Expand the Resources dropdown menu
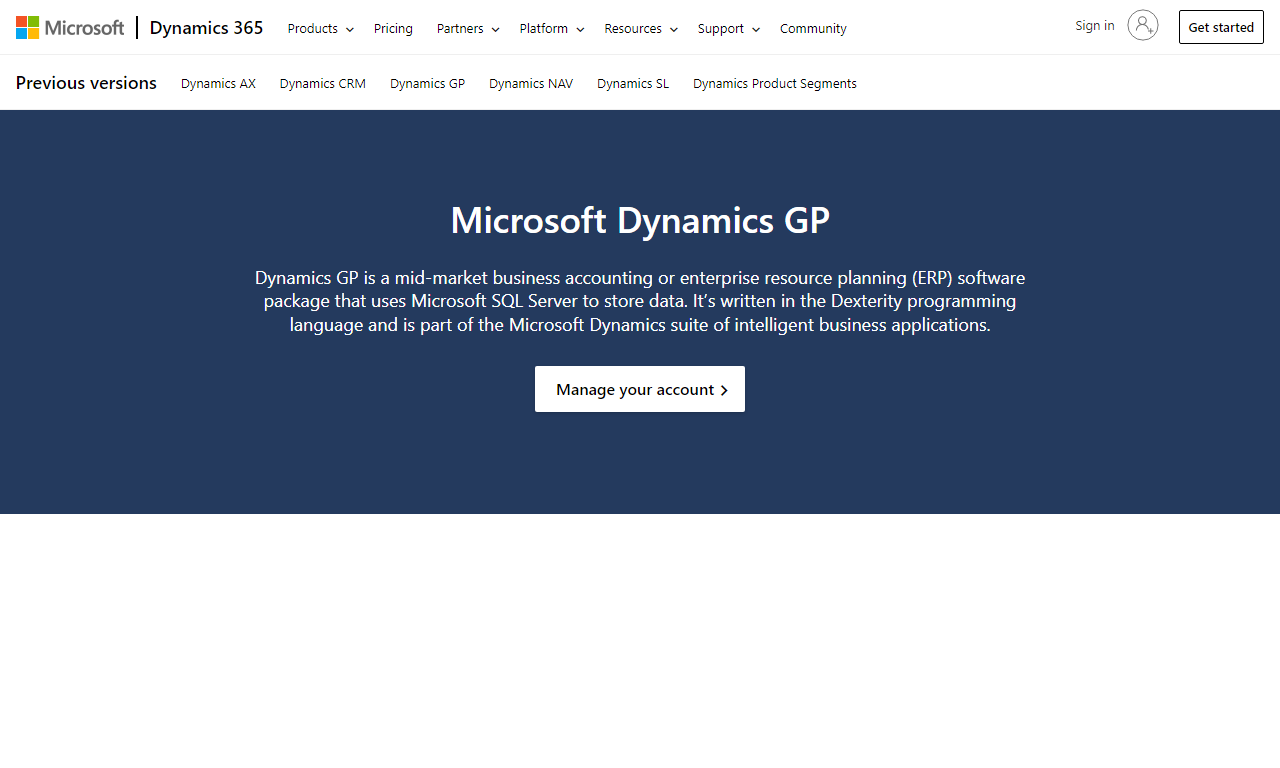 tap(641, 28)
